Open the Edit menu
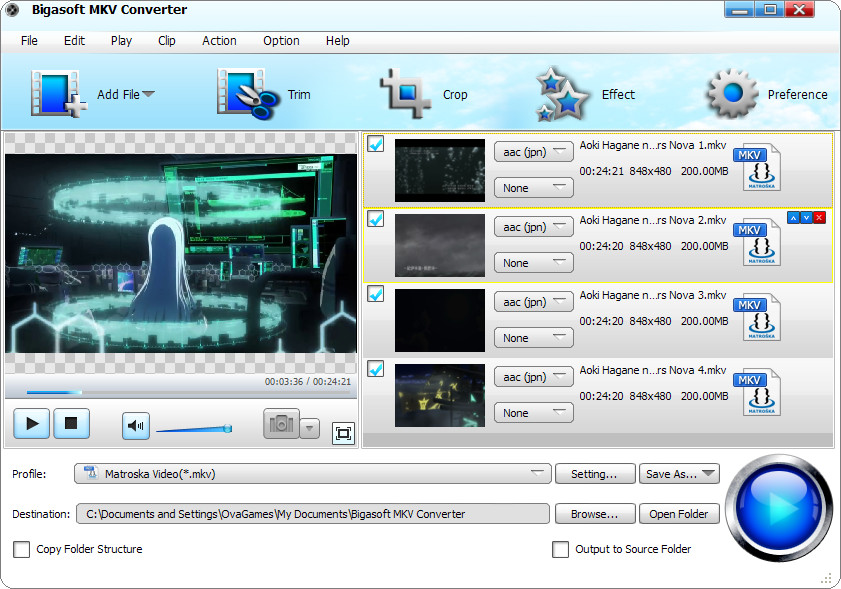841x589 pixels. click(74, 41)
